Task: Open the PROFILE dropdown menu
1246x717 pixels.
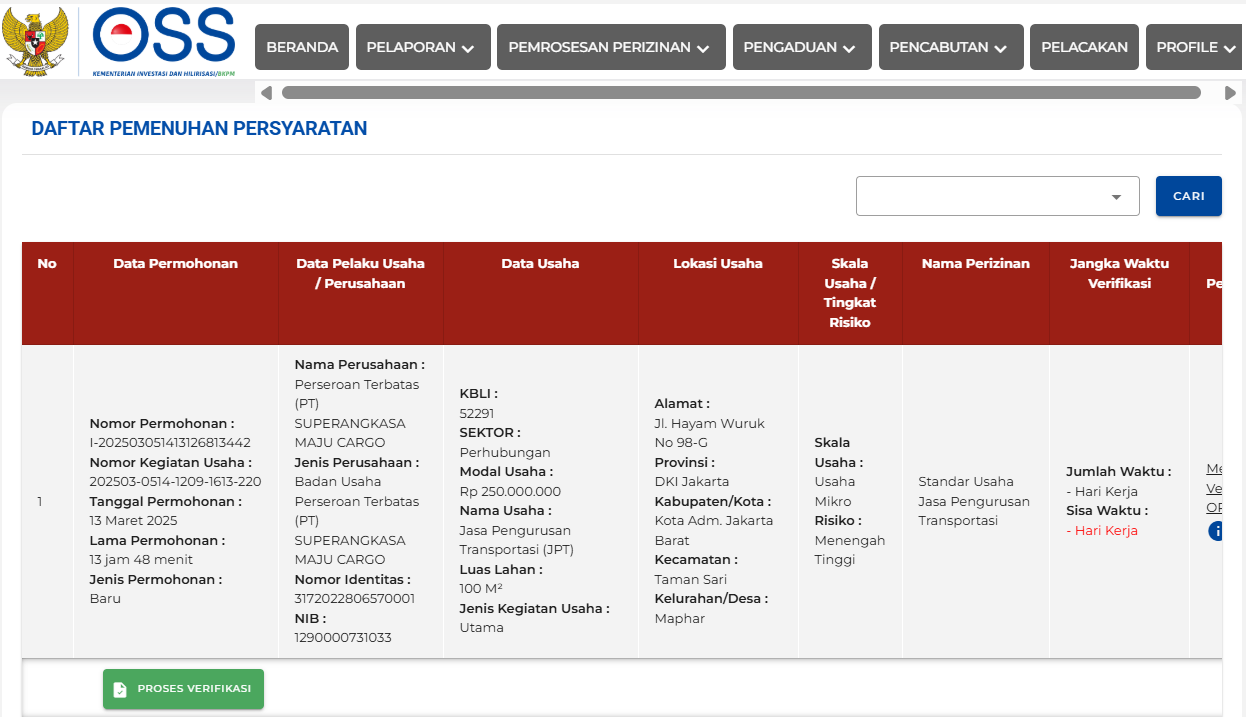Action: 1195,47
